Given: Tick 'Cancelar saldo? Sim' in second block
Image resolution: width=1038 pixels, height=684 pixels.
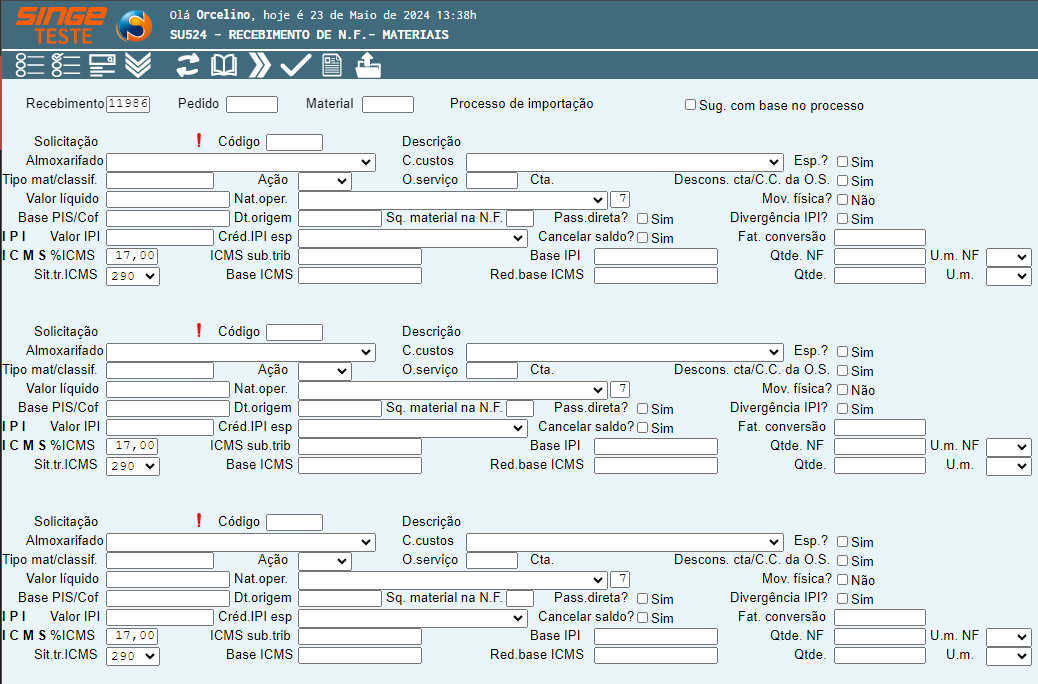Looking at the screenshot, I should point(643,427).
